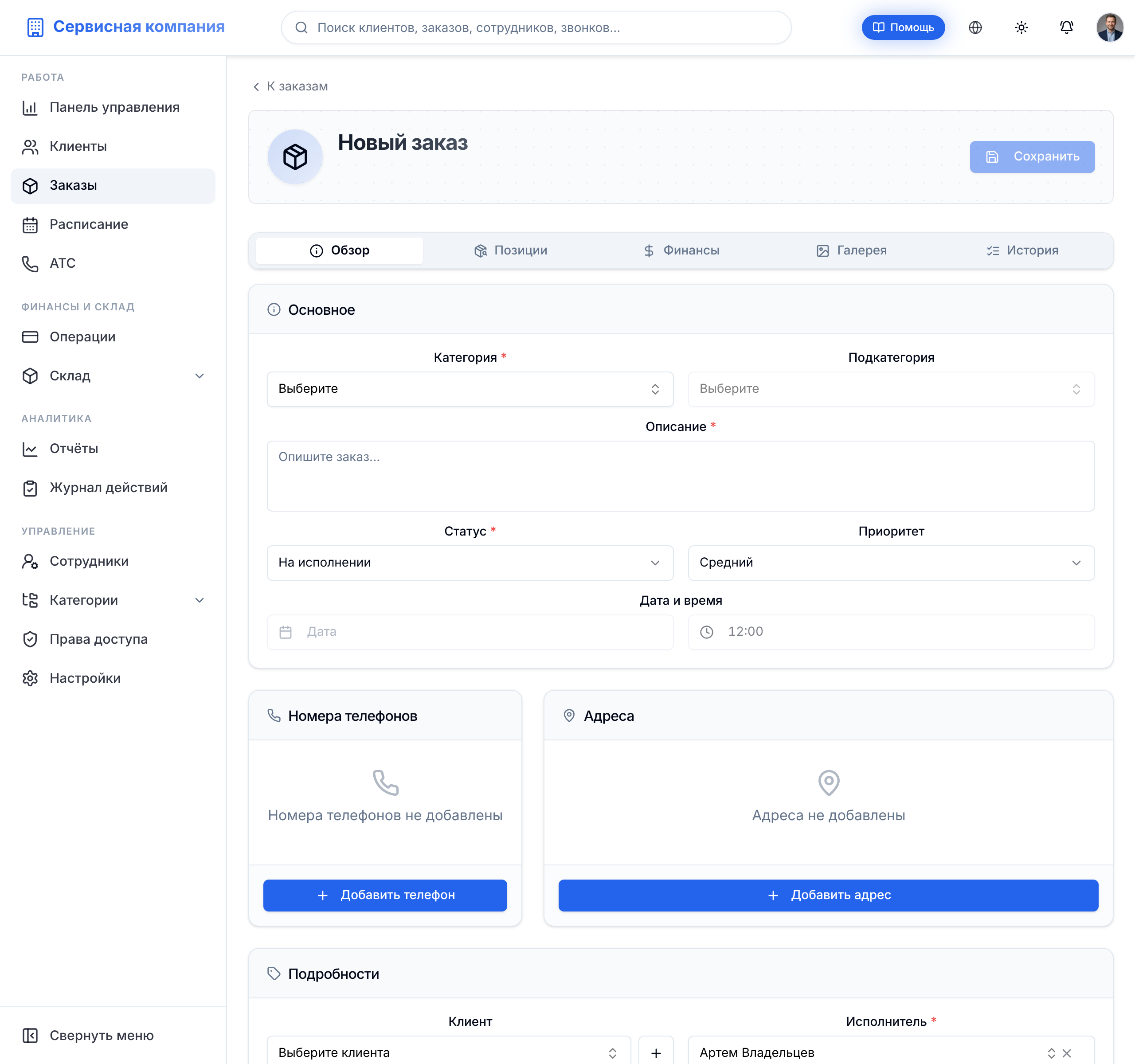The width and height of the screenshot is (1135, 1064).
Task: Open the notifications bell
Action: (1066, 27)
